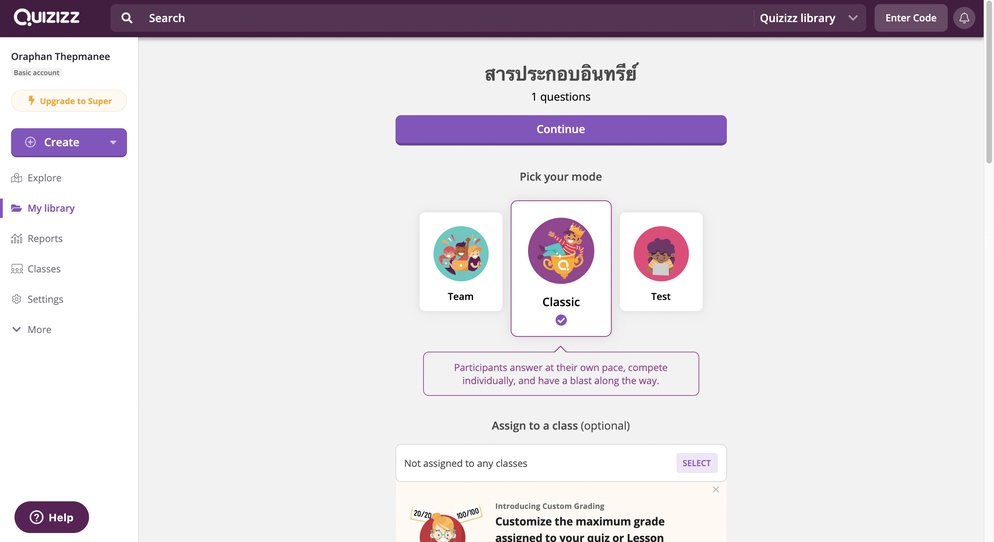994x542 pixels.
Task: Click the Classes sidebar icon
Action: [x=16, y=269]
